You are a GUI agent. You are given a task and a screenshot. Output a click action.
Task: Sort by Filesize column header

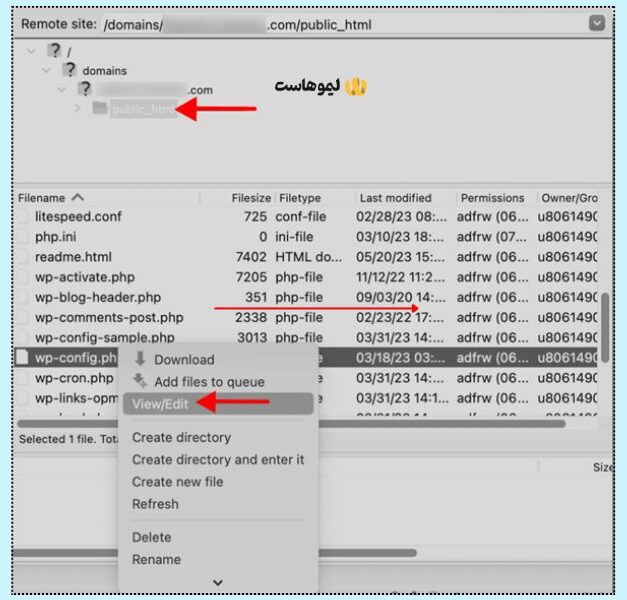pos(251,198)
